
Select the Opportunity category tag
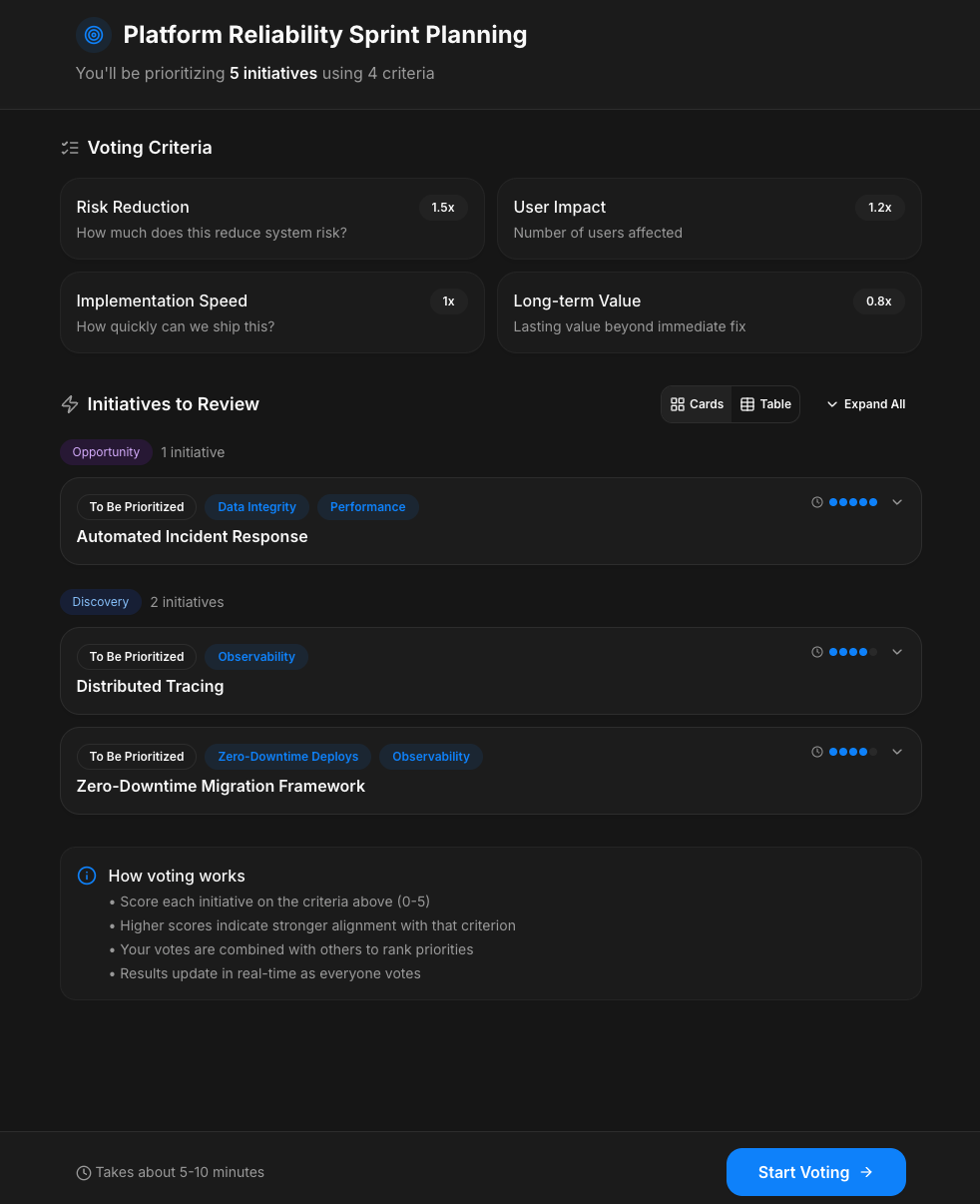click(106, 452)
